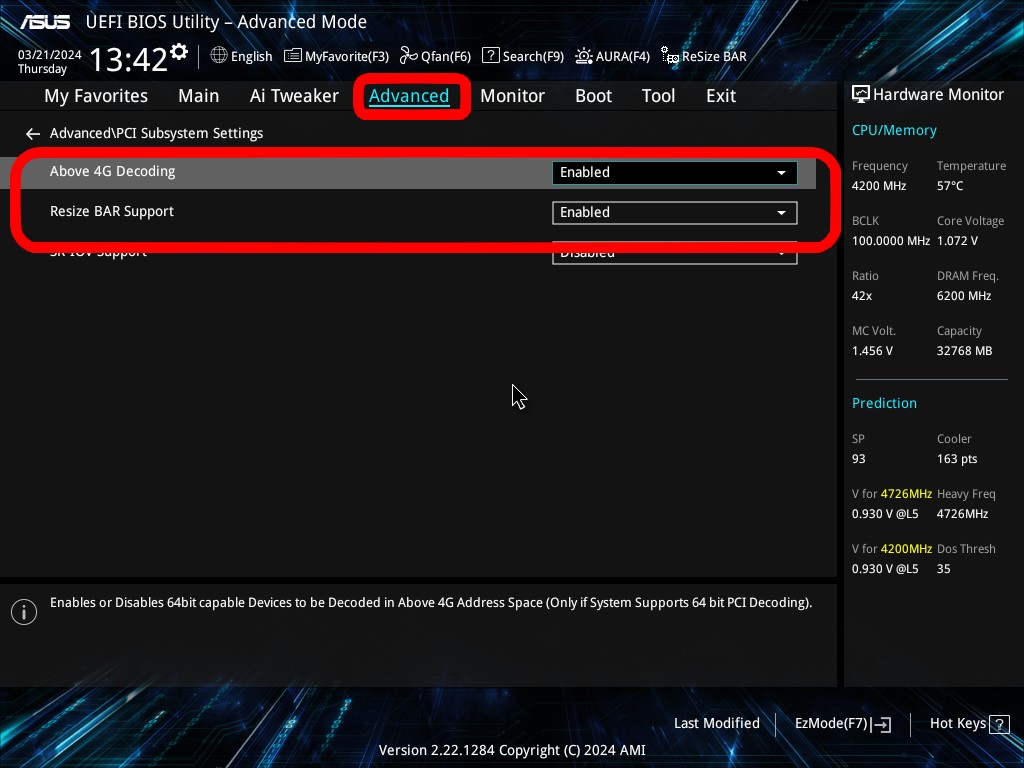Open the Resize BAR Support dropdown
The image size is (1024, 768).
coord(675,212)
